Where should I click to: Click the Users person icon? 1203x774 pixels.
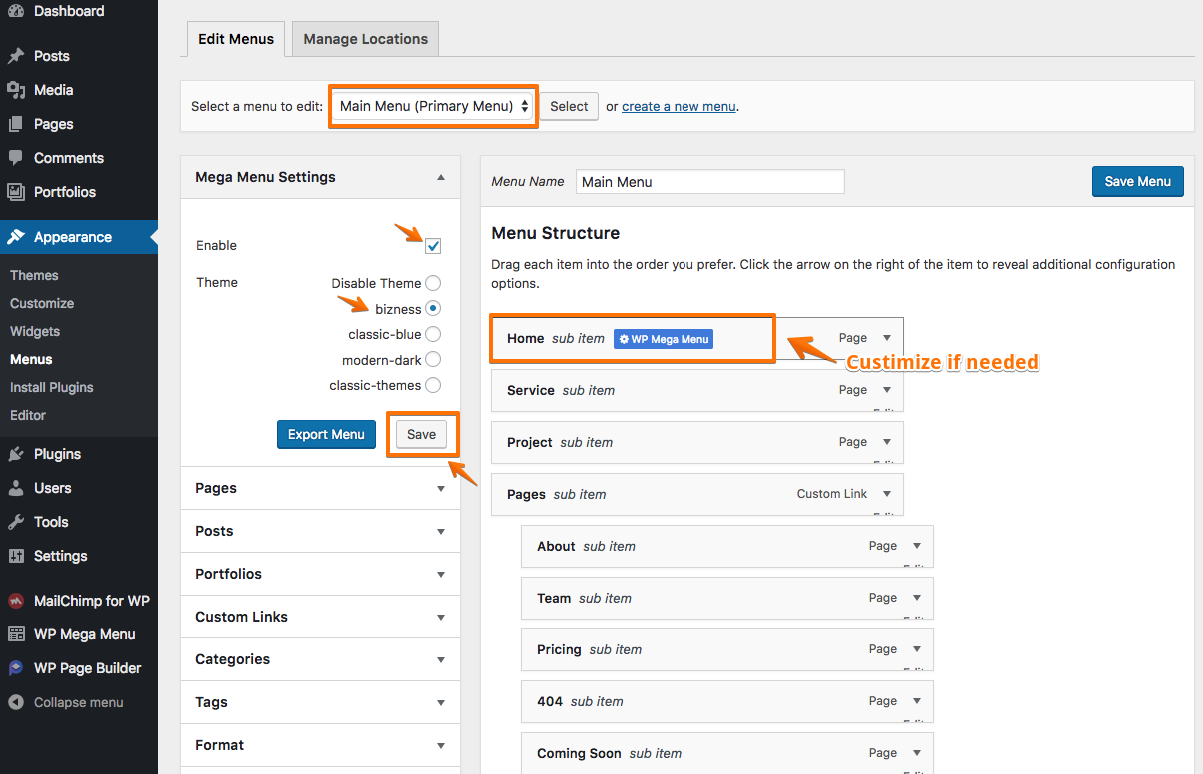click(16, 488)
